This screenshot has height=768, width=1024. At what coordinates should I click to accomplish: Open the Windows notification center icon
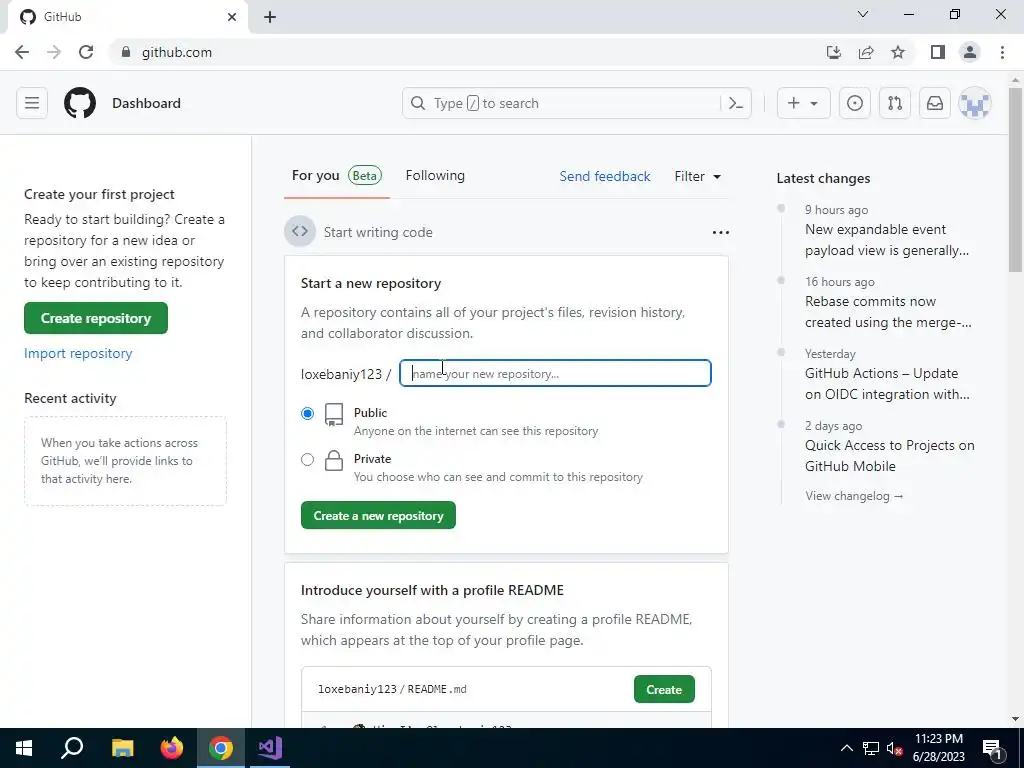click(x=993, y=748)
